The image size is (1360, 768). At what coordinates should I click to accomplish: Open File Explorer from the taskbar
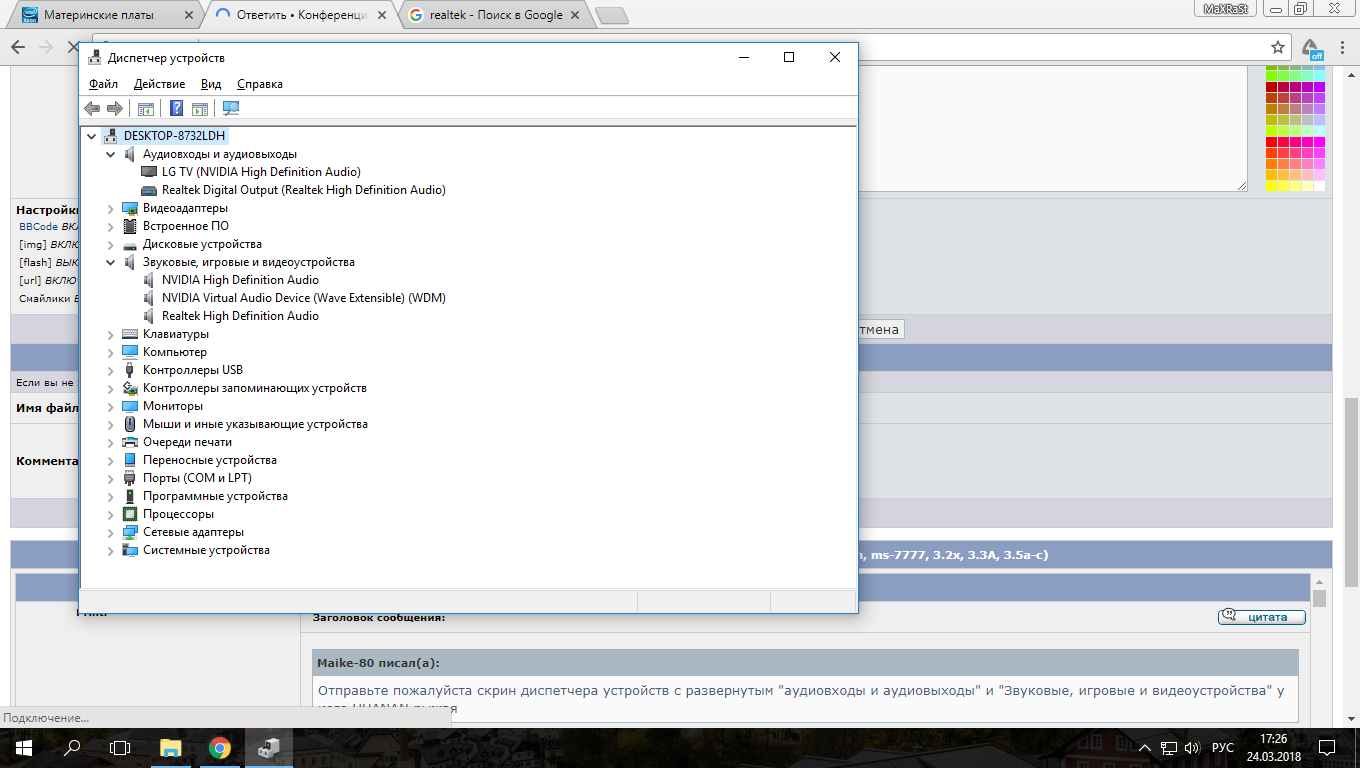[171, 748]
